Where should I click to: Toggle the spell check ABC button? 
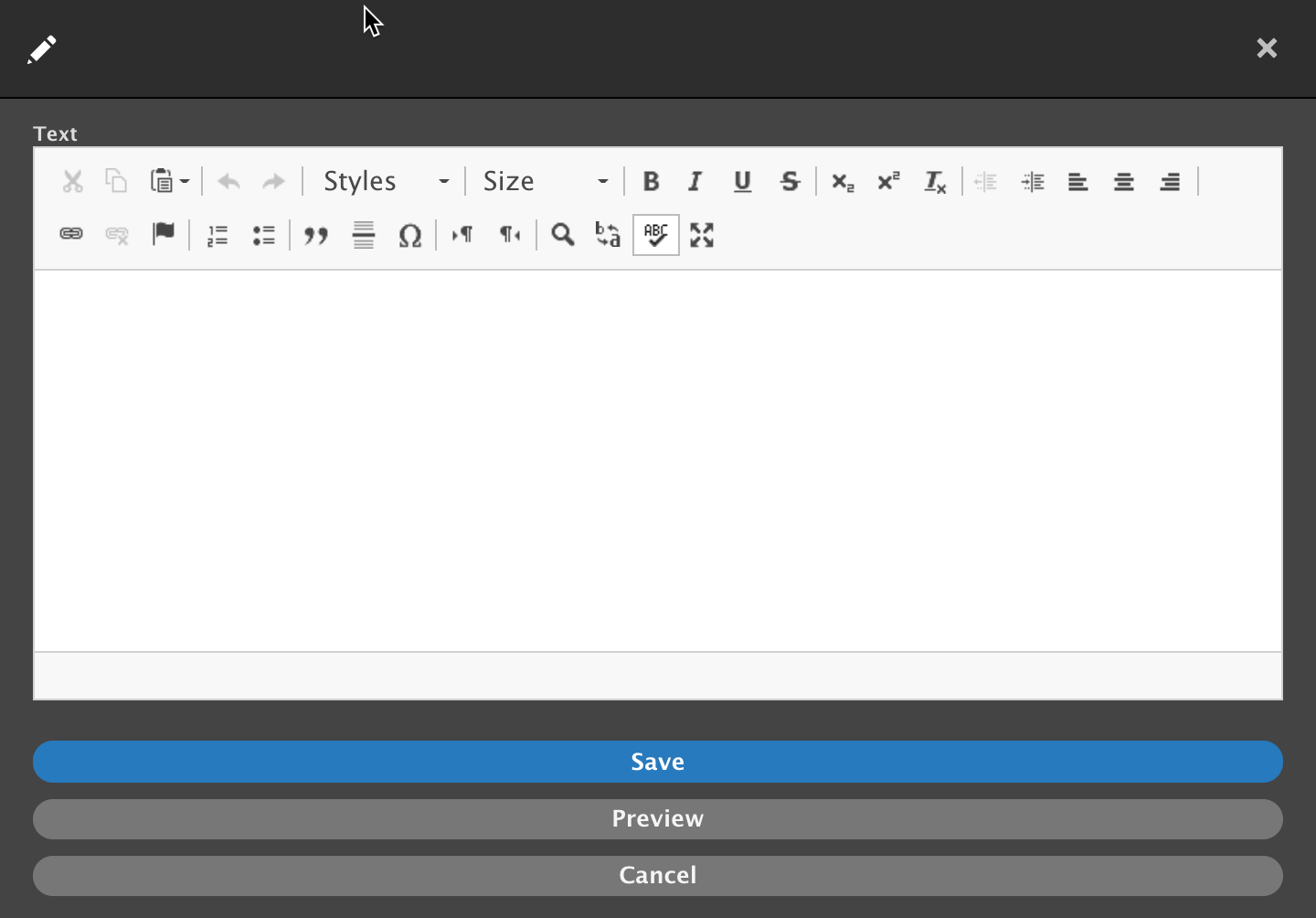tap(656, 235)
